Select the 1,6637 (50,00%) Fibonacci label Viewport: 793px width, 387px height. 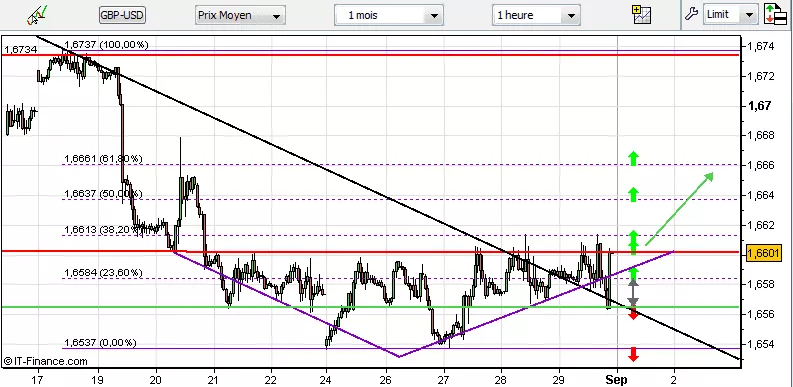pos(103,194)
